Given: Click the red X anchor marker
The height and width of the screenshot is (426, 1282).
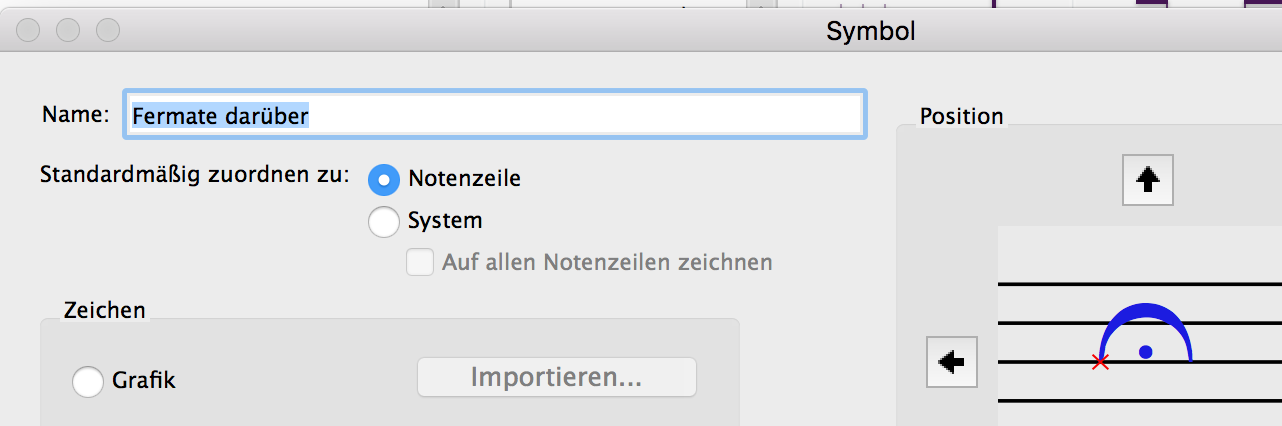Looking at the screenshot, I should click(1101, 363).
